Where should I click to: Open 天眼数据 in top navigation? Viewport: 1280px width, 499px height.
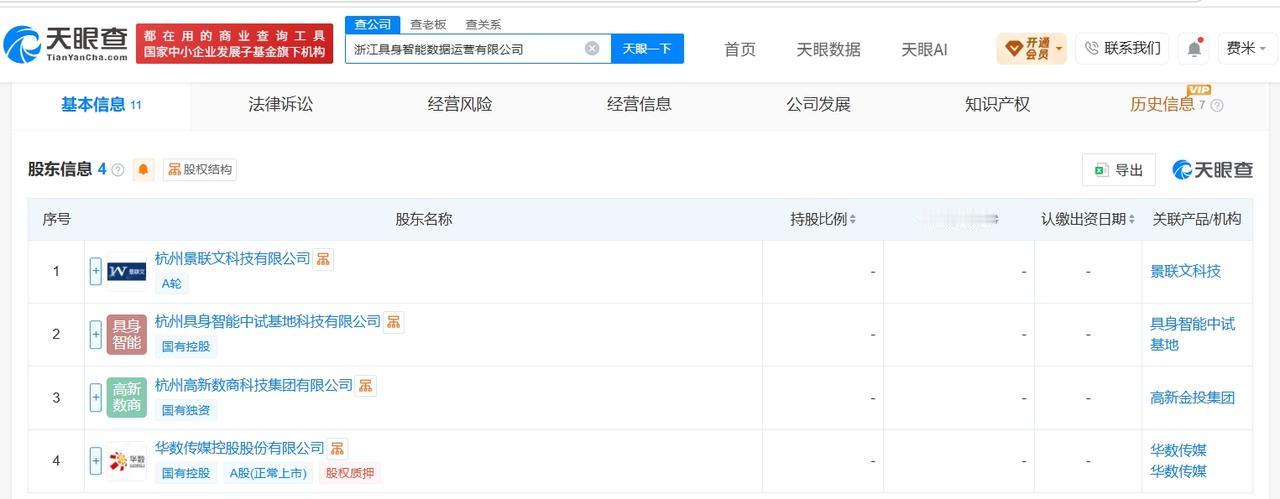point(828,49)
